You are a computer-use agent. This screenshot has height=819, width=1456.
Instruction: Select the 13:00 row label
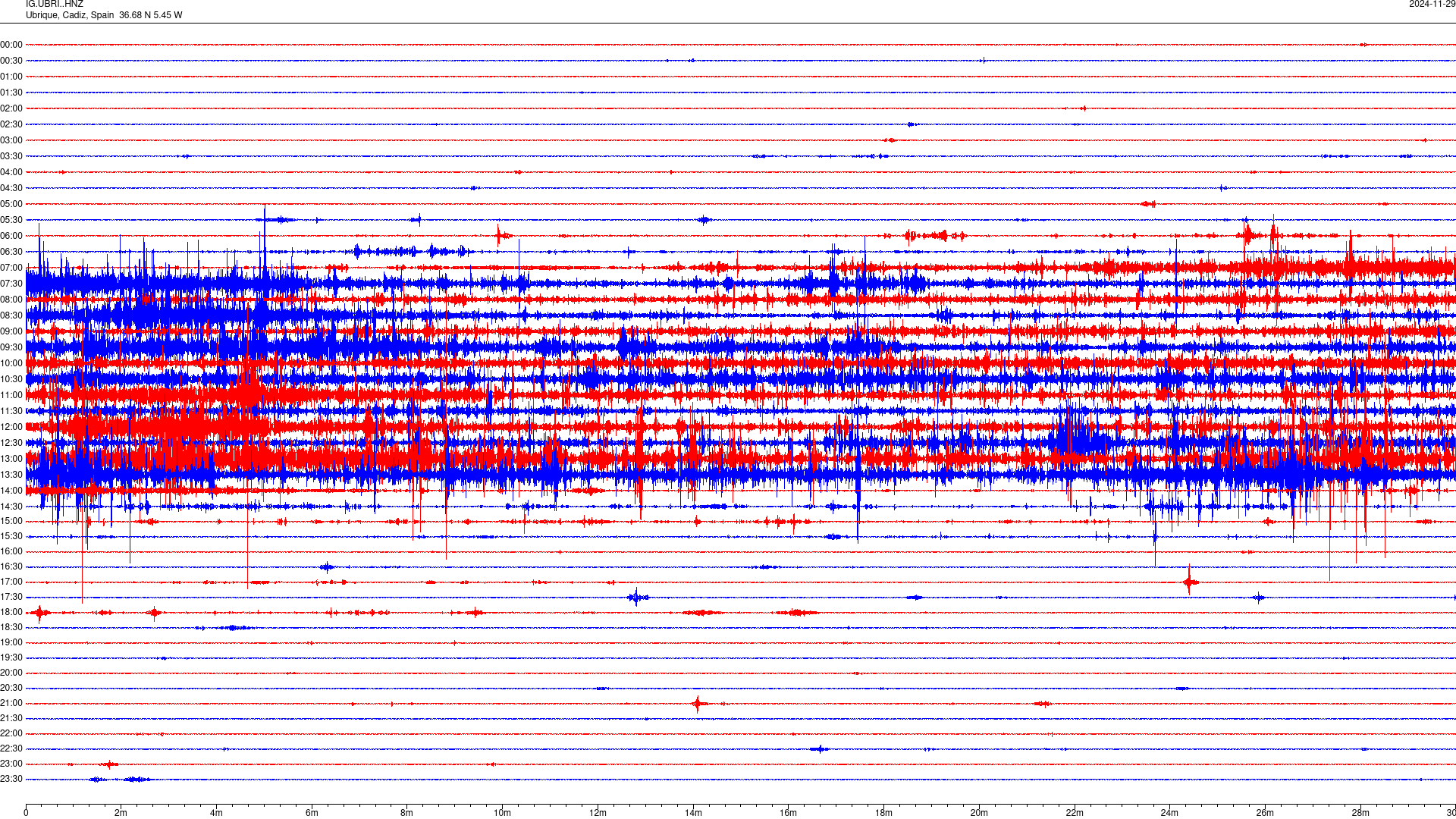point(11,459)
